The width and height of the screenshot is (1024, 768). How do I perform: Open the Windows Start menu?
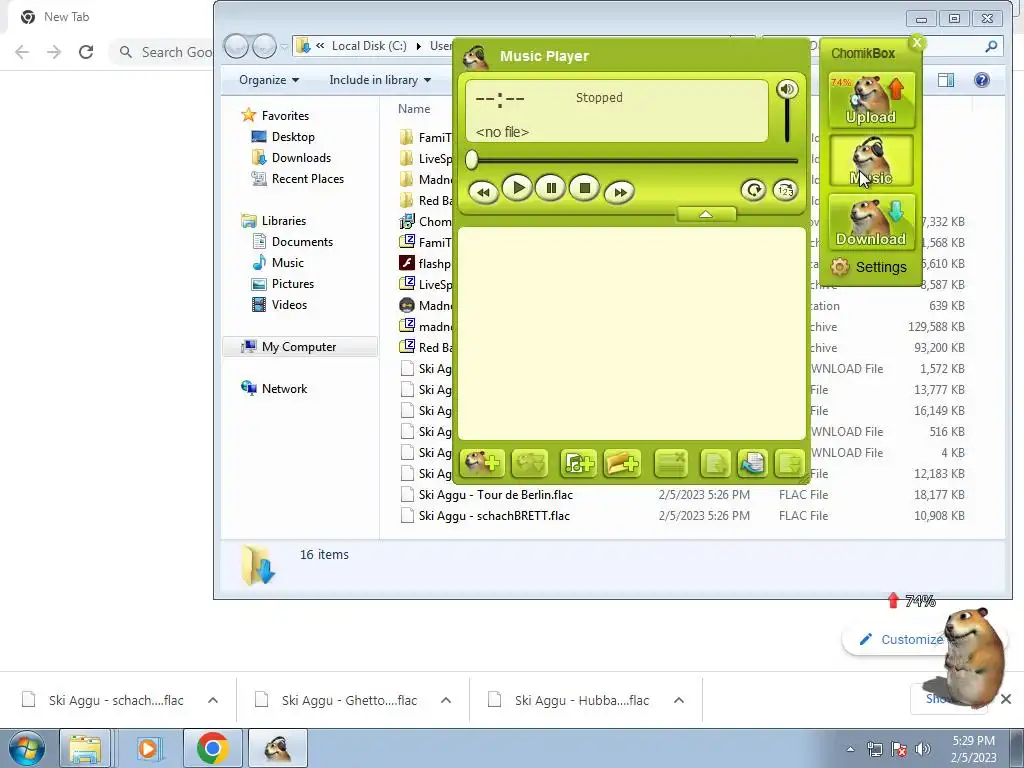tap(27, 748)
